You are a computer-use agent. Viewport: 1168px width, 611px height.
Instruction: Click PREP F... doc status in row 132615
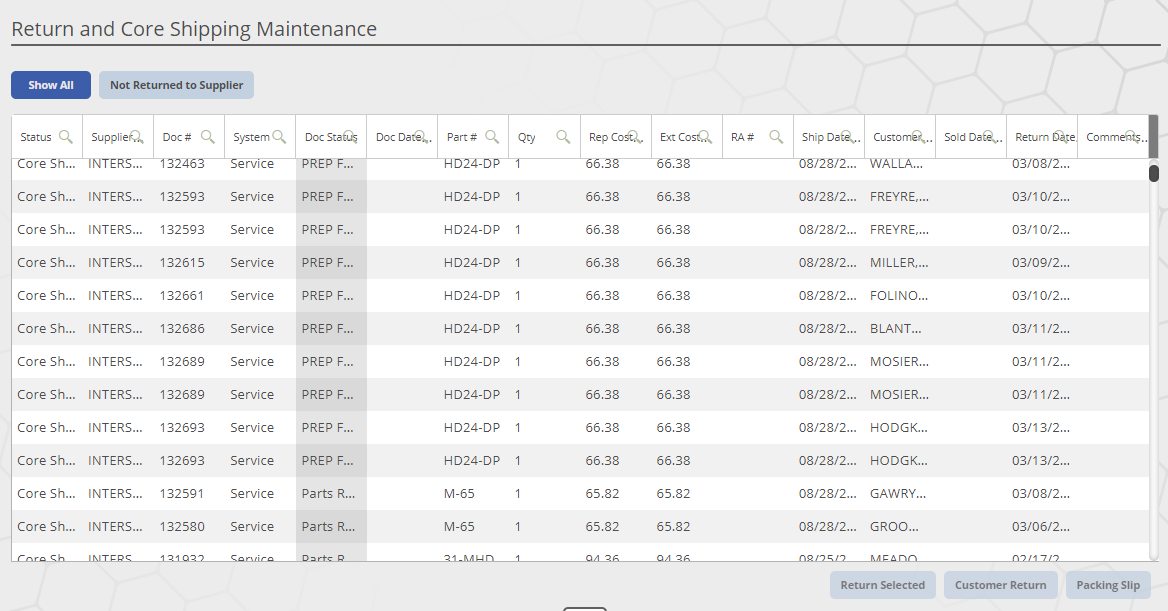click(331, 262)
